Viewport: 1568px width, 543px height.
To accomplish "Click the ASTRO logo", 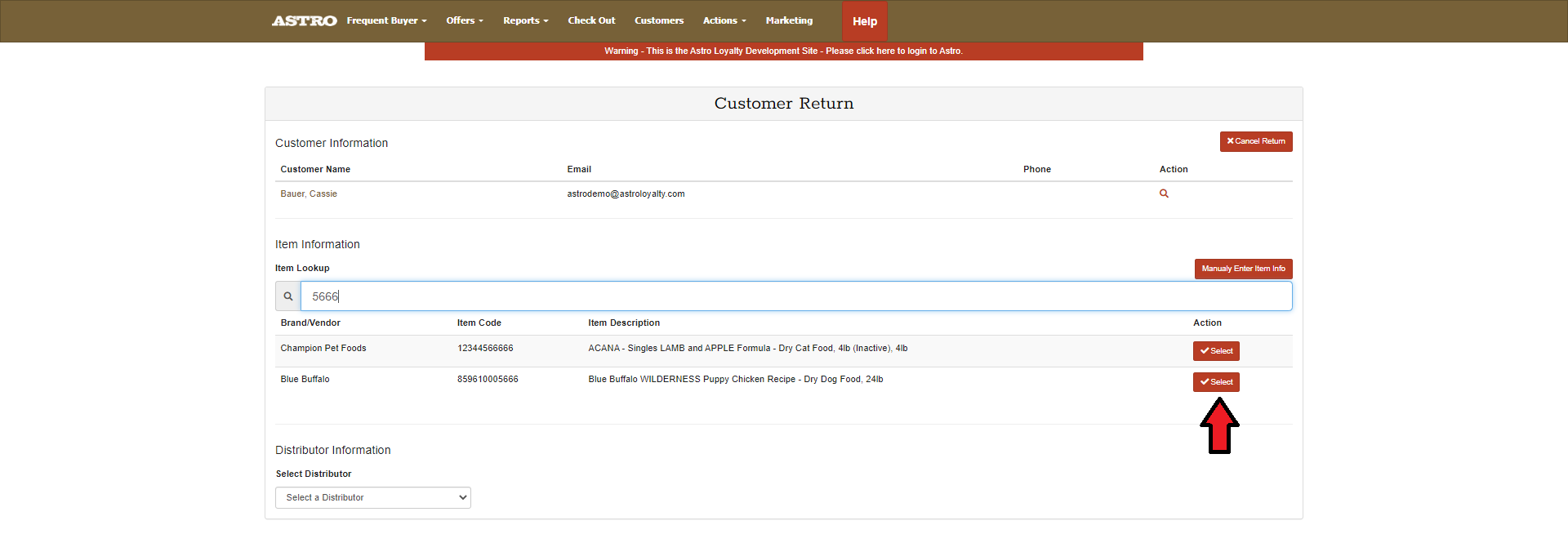I will click(304, 21).
